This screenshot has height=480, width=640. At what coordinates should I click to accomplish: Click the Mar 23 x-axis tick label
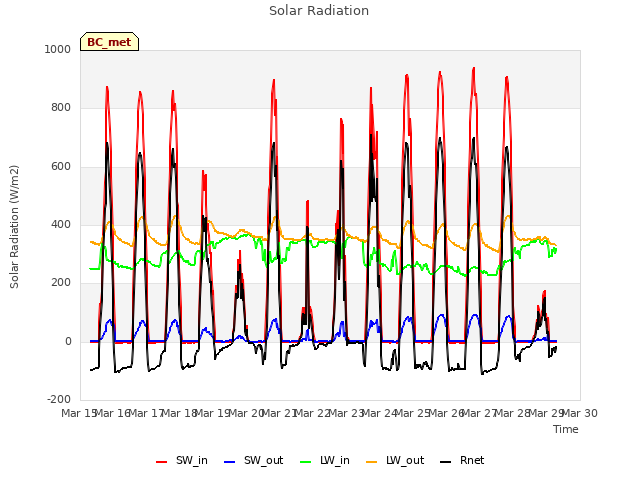coord(347,413)
